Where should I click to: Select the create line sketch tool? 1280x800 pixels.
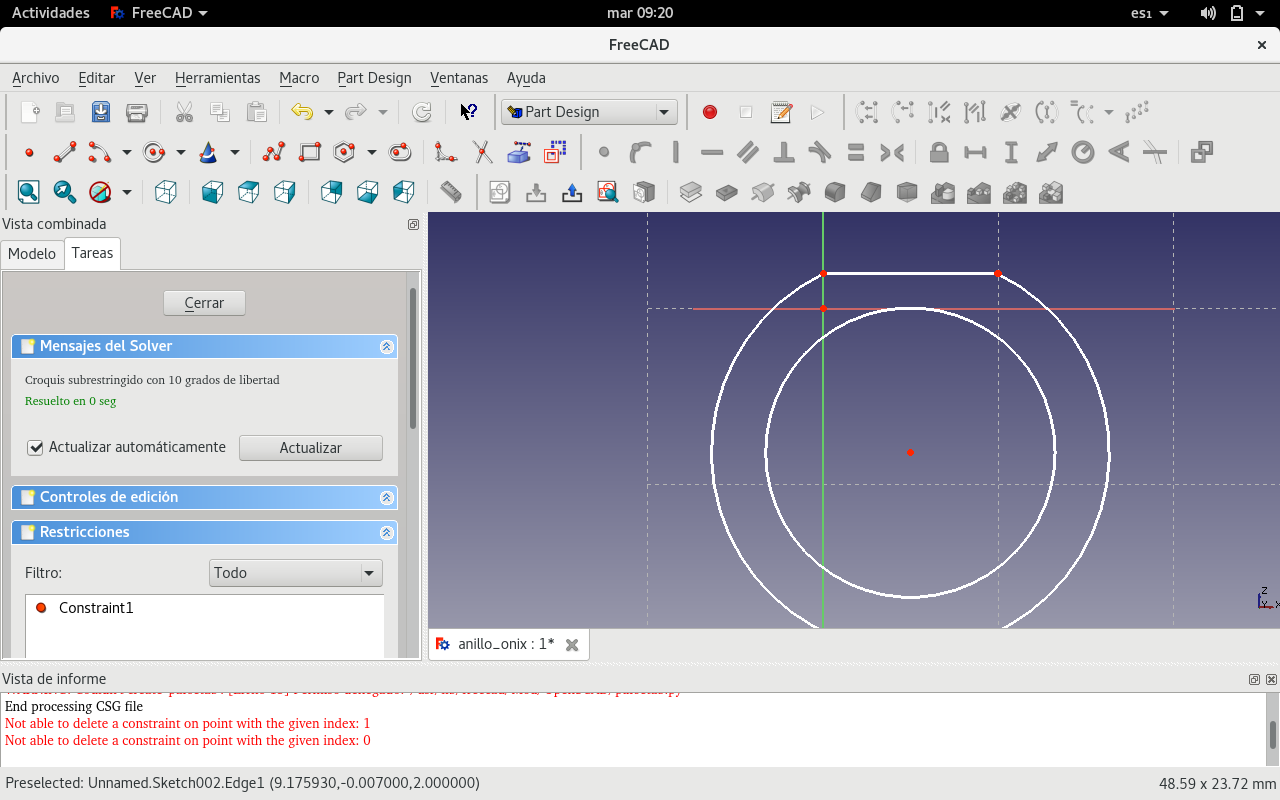pos(65,153)
